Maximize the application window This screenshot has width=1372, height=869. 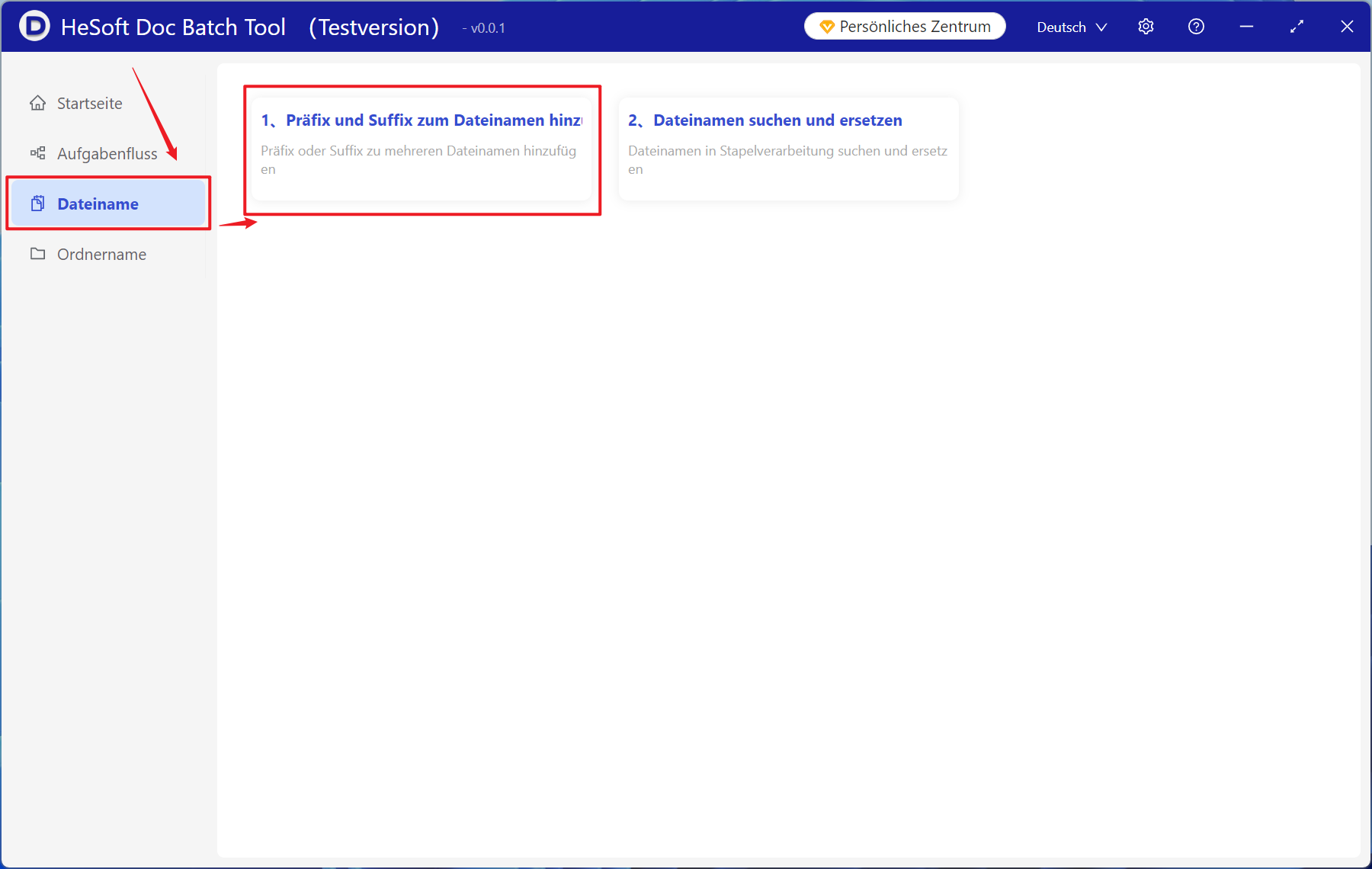(1297, 27)
